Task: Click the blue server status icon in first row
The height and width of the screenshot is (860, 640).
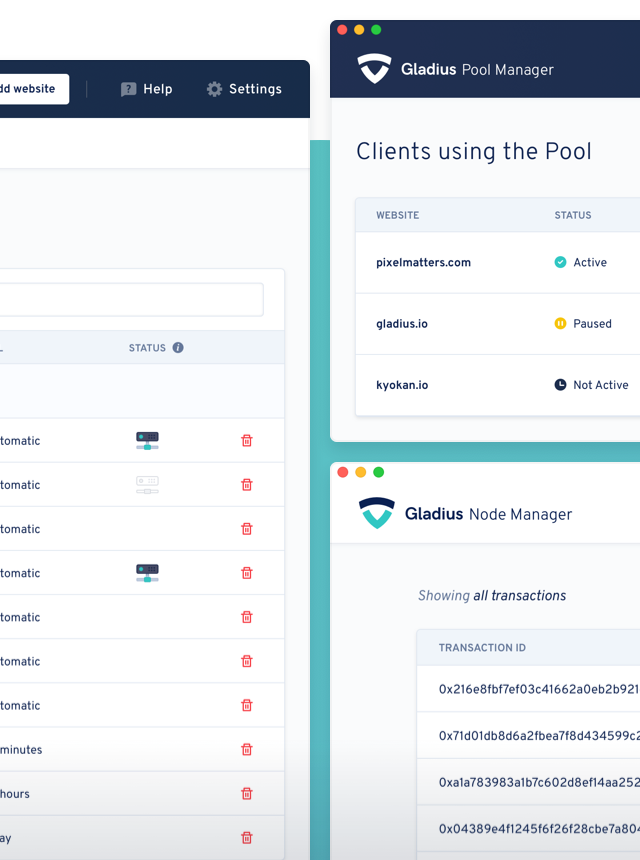Action: [x=147, y=441]
